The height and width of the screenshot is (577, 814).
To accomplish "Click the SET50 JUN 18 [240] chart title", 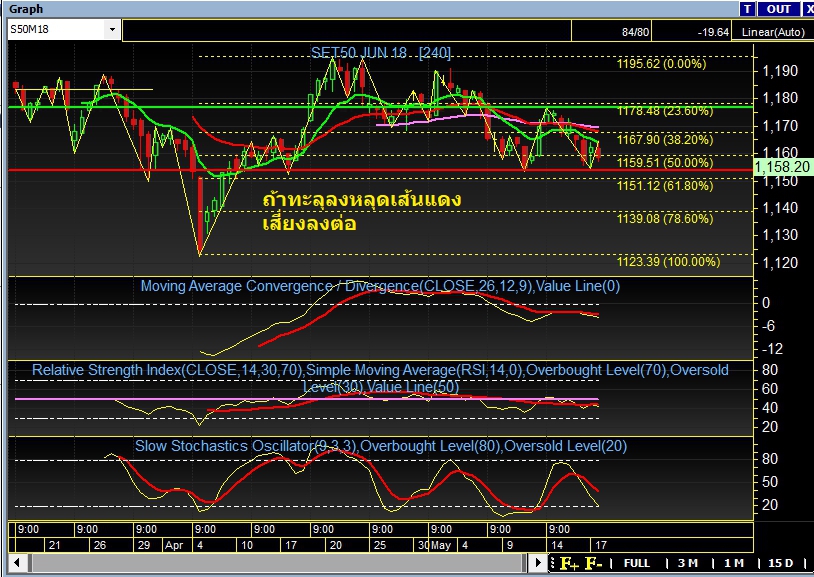I will pos(381,52).
